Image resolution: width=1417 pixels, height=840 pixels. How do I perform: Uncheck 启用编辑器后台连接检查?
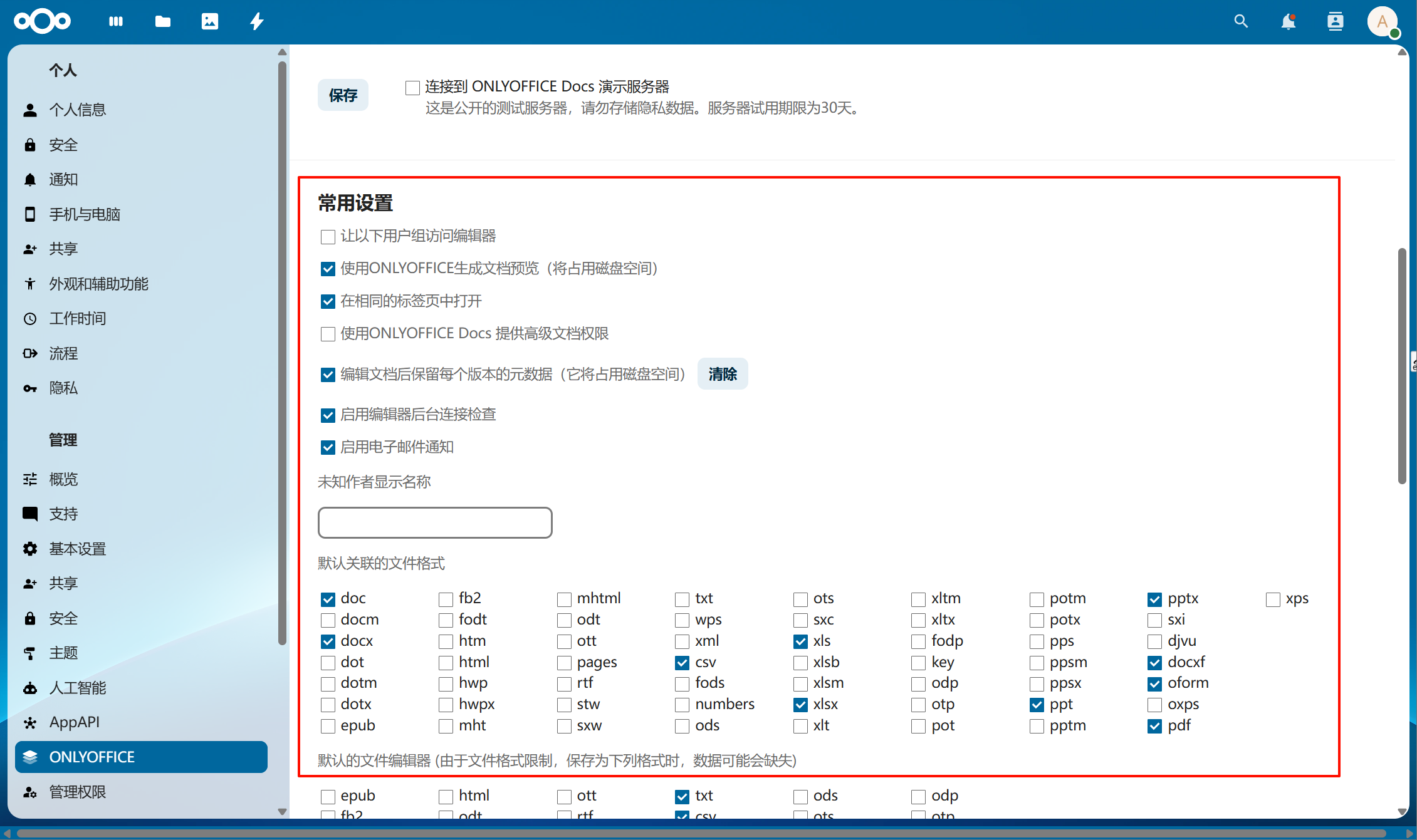(328, 415)
